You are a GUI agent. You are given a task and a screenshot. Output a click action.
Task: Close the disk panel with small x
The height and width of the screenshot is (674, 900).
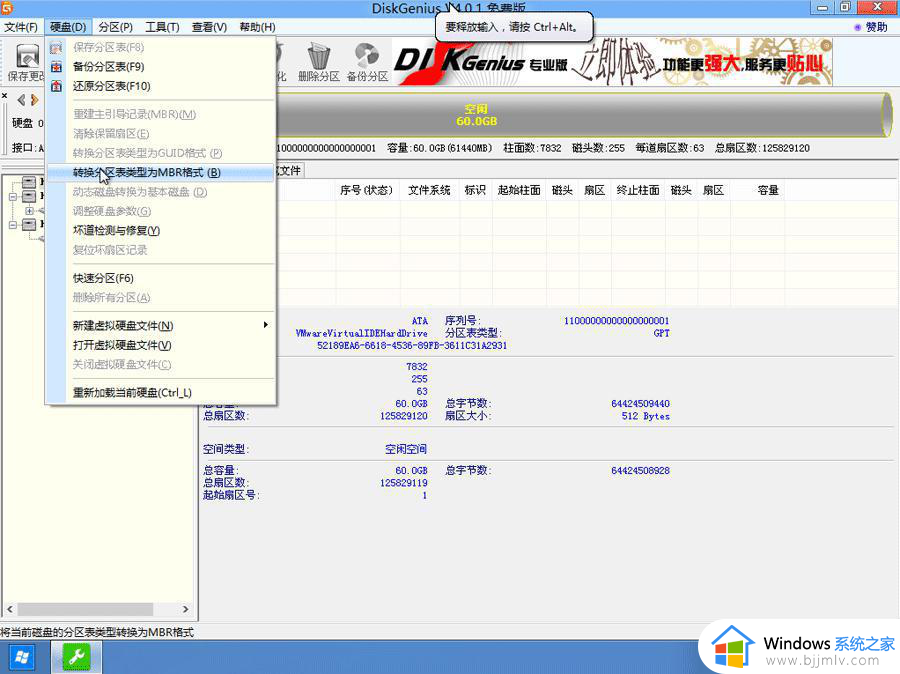click(x=5, y=96)
